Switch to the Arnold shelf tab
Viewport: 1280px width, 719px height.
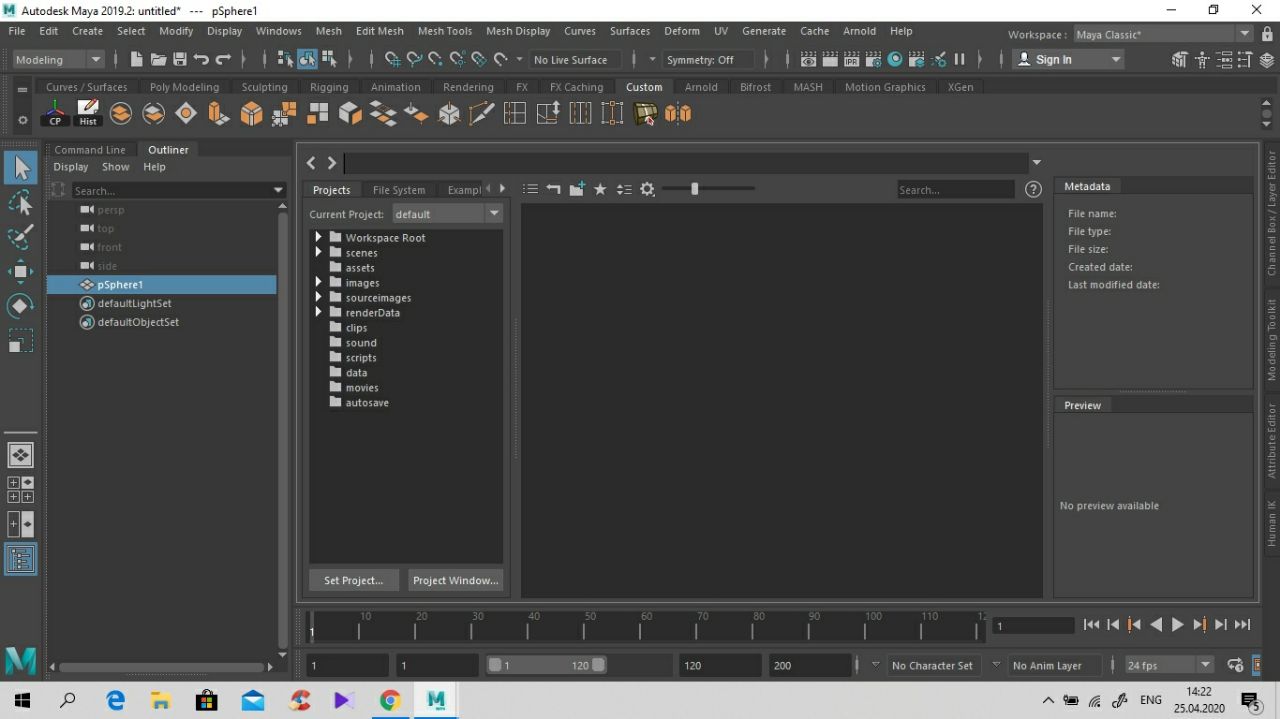701,87
